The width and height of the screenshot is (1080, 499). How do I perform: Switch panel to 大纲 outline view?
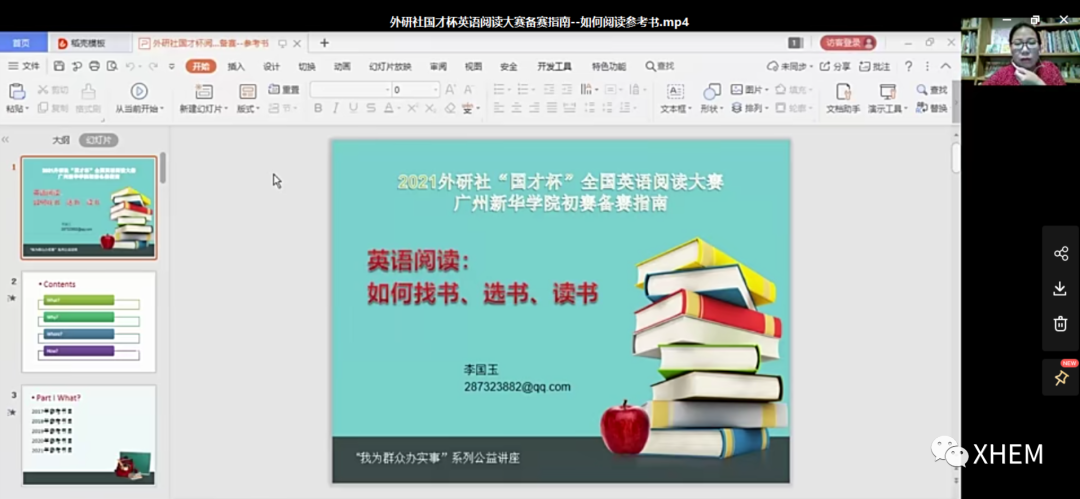coord(61,140)
